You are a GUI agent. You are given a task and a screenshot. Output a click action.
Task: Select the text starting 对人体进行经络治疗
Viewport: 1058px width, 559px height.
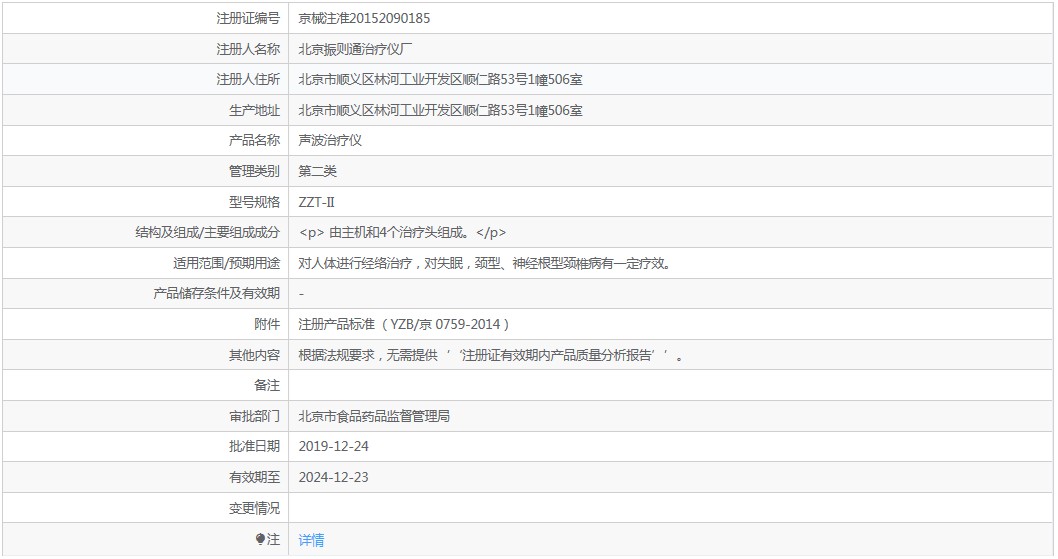(486, 263)
